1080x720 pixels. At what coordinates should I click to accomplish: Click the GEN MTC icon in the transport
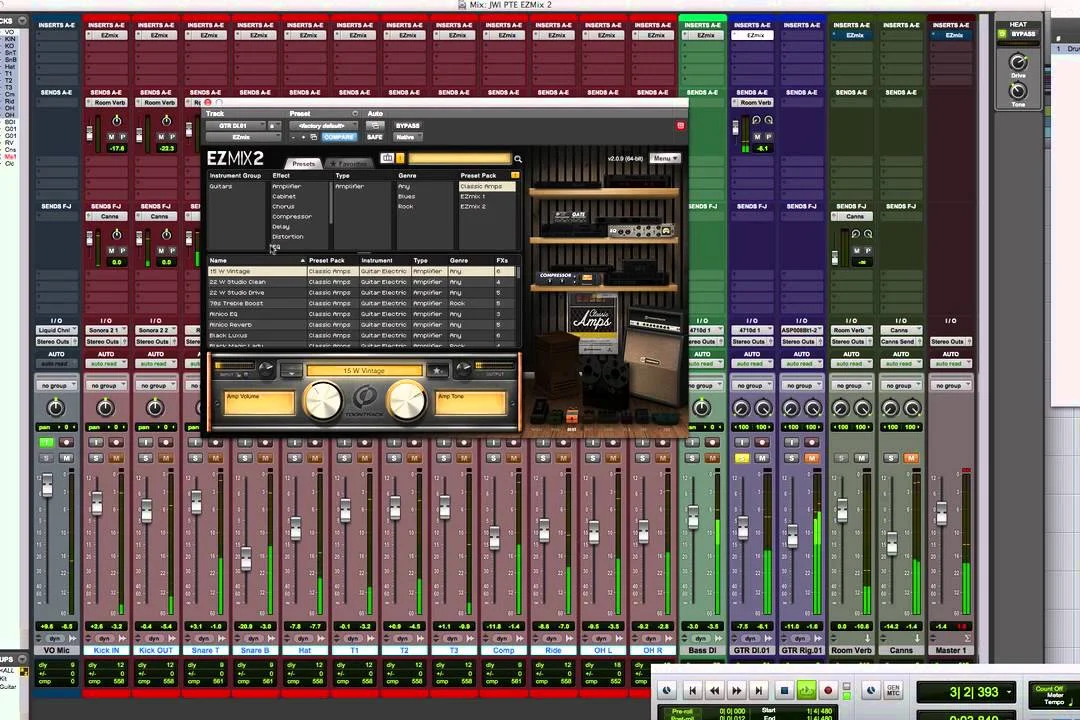click(x=892, y=691)
